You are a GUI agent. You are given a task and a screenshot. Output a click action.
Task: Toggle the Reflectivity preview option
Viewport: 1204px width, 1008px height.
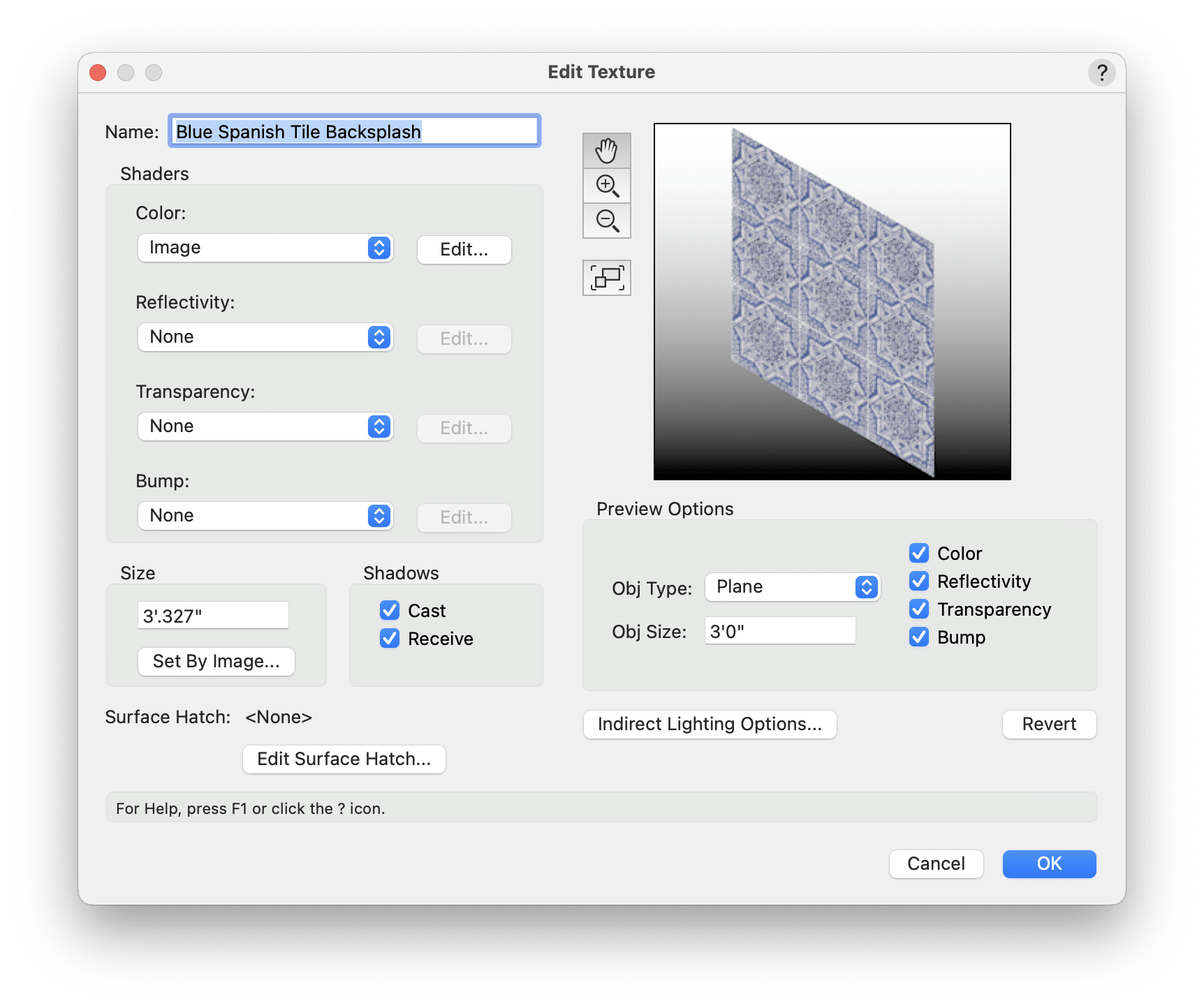click(x=919, y=581)
